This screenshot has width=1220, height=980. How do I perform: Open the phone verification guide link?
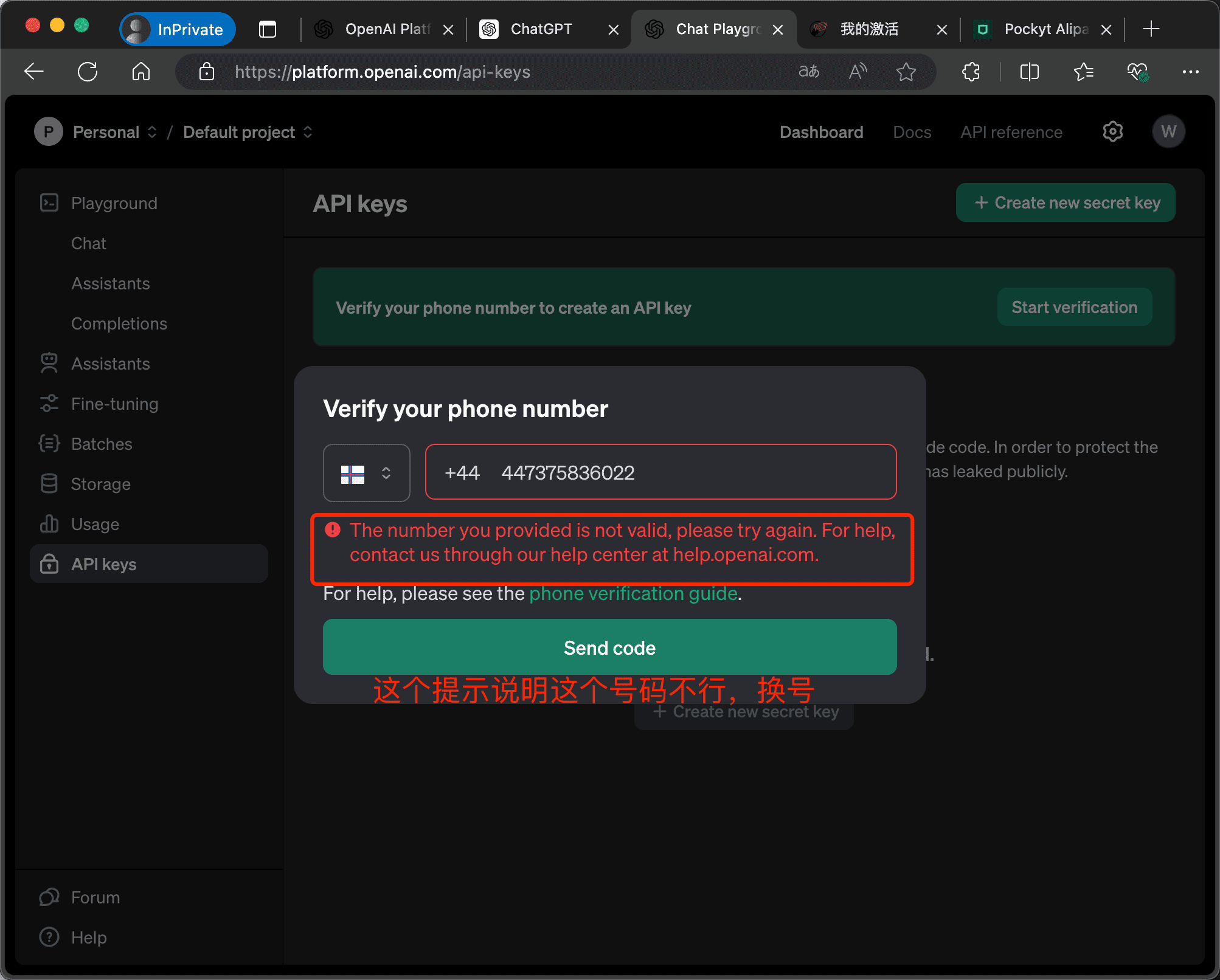coord(633,593)
